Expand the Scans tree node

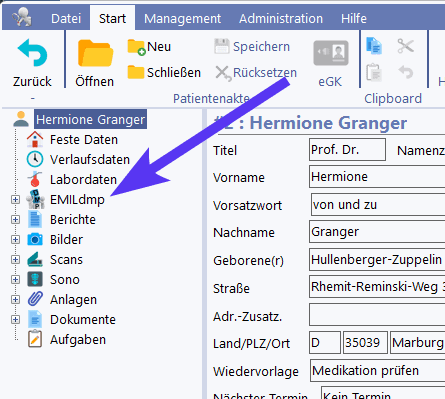point(15,259)
